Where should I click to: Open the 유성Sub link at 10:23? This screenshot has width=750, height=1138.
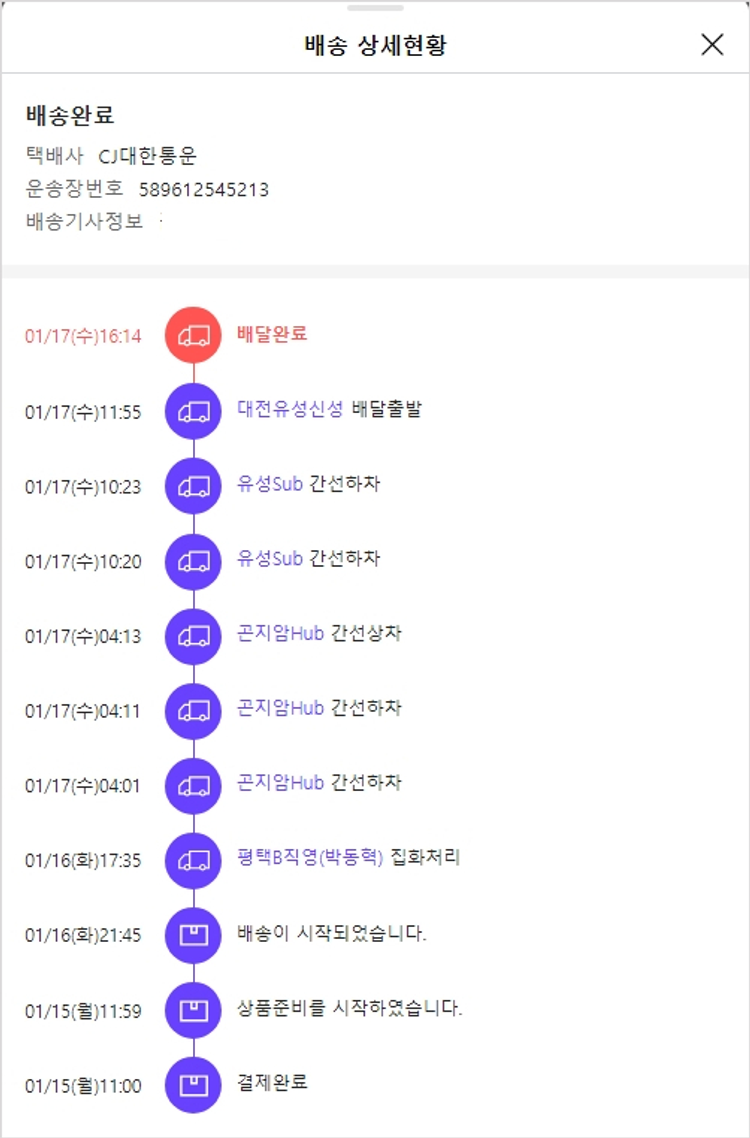pyautogui.click(x=270, y=484)
